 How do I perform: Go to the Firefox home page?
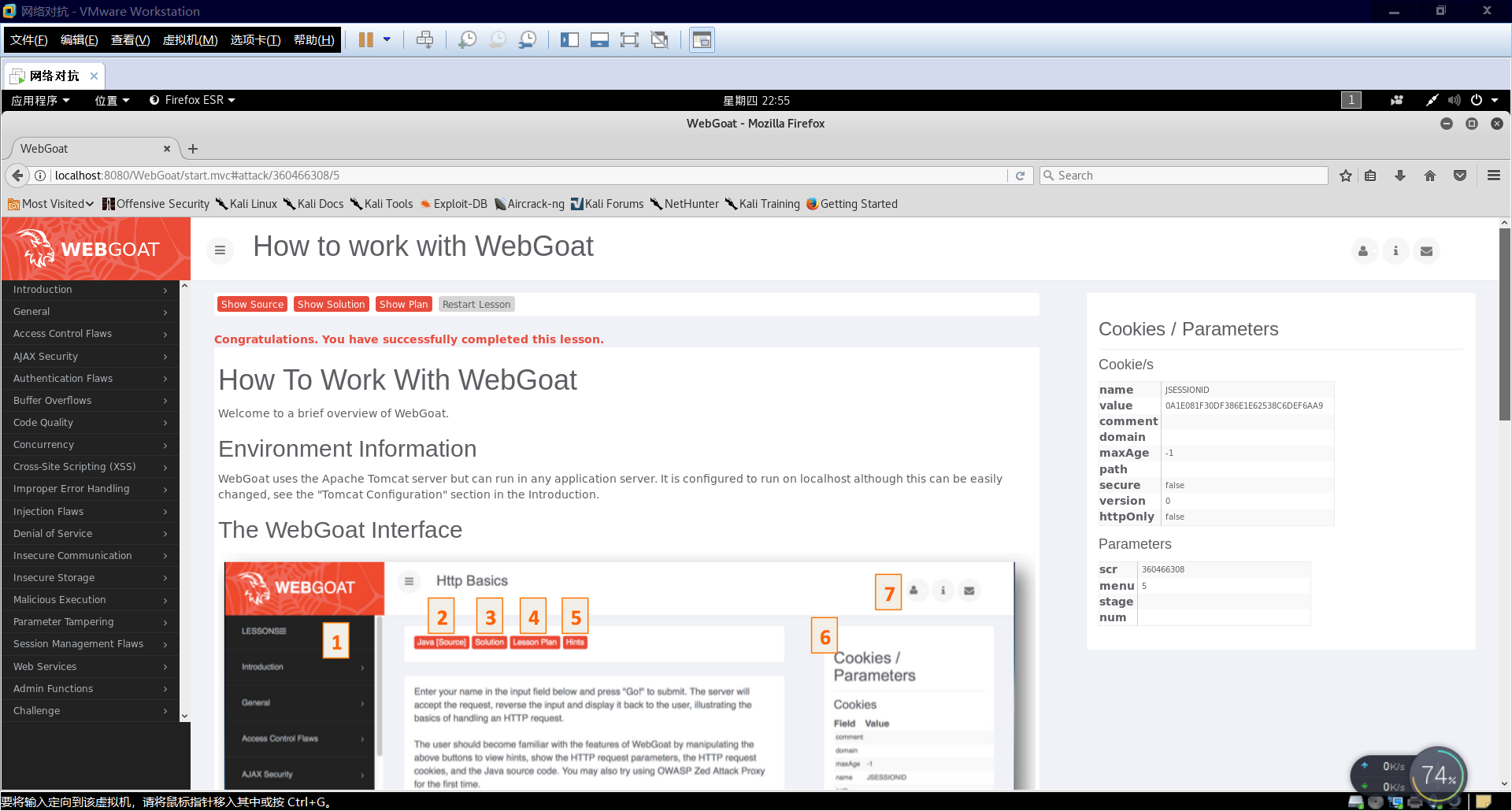tap(1430, 176)
